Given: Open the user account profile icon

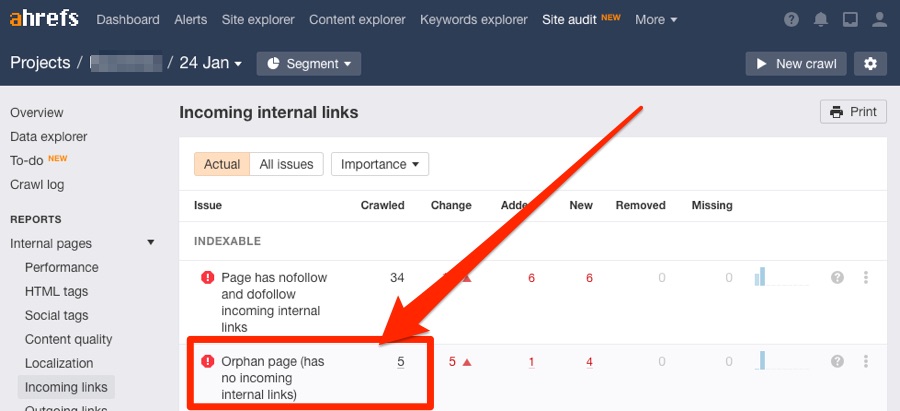Looking at the screenshot, I should tap(879, 20).
